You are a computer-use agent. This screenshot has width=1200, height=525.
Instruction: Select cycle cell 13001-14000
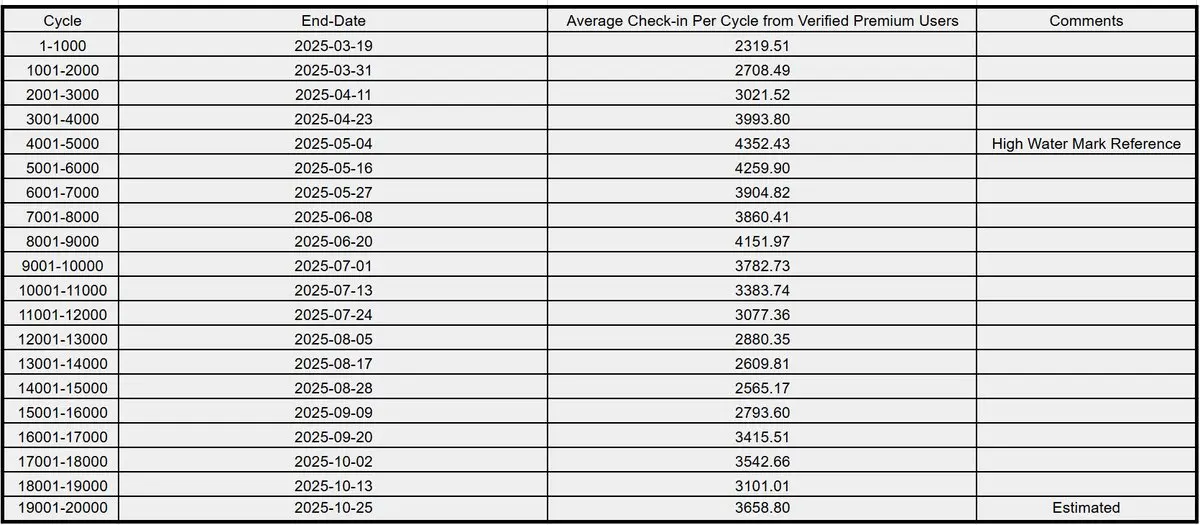pos(62,362)
